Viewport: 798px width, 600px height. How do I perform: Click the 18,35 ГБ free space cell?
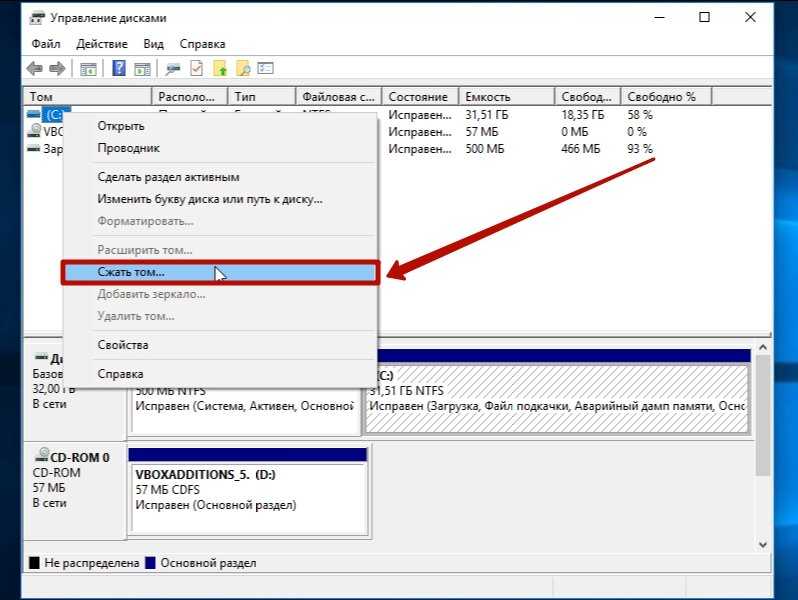(583, 115)
